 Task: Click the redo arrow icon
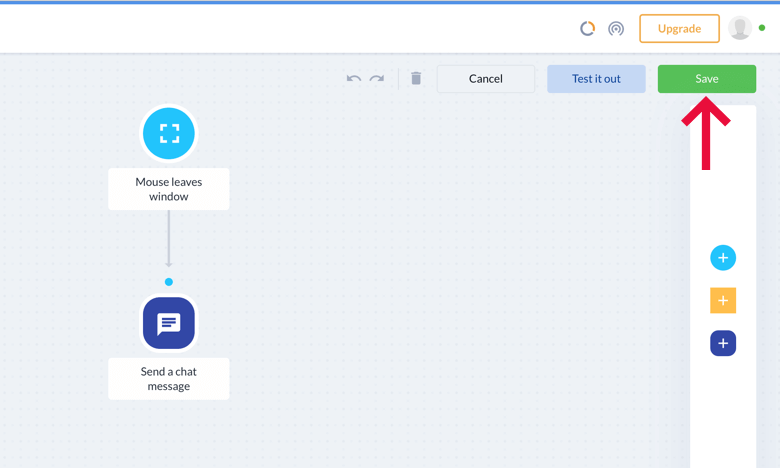pos(377,79)
